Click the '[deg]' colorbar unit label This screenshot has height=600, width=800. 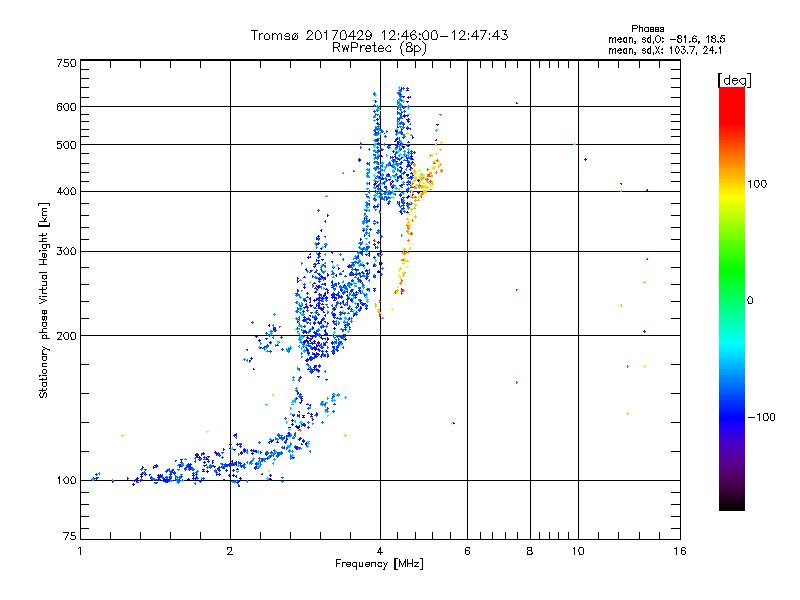point(734,80)
